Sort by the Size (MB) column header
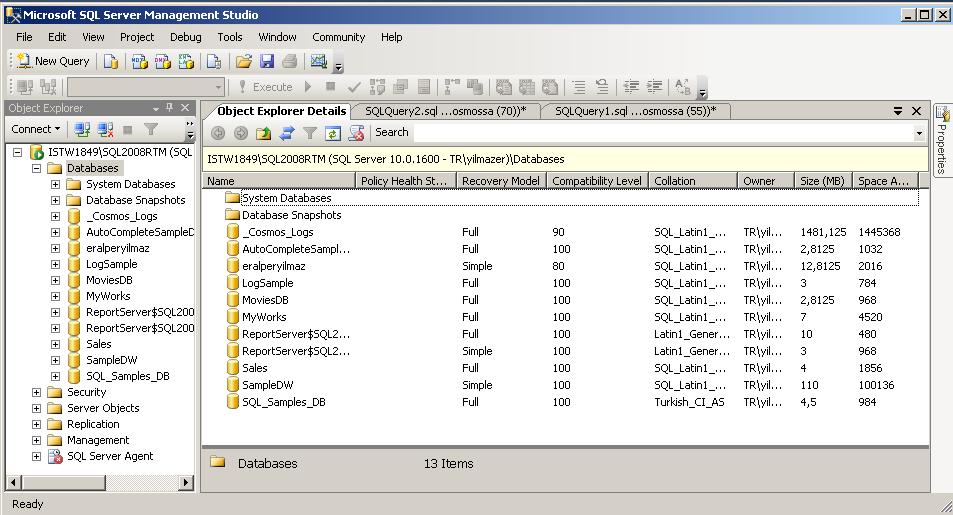Screen dimensions: 953x515 tap(822, 181)
